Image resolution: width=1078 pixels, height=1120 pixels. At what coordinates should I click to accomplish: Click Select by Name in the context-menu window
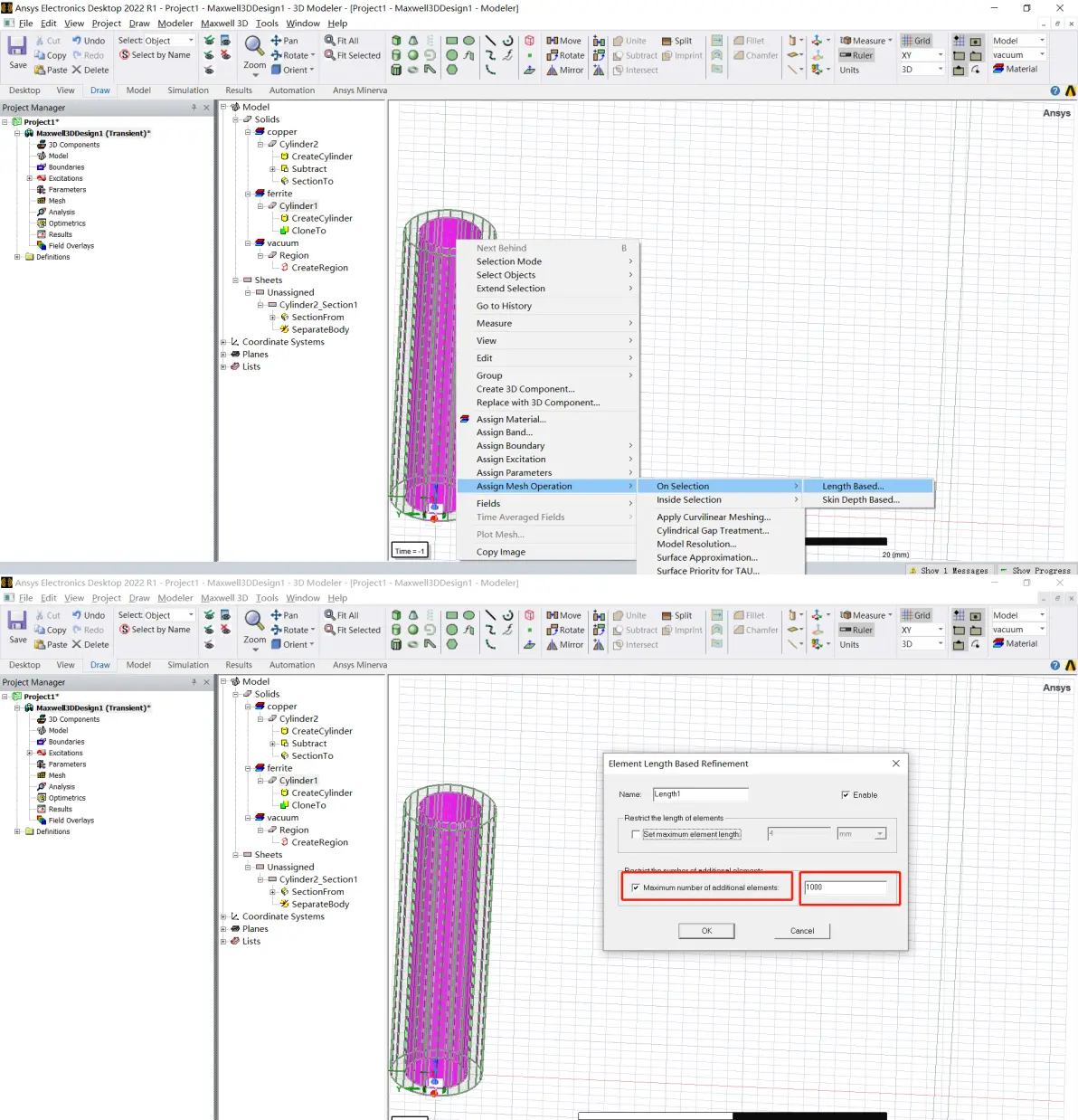click(x=155, y=55)
